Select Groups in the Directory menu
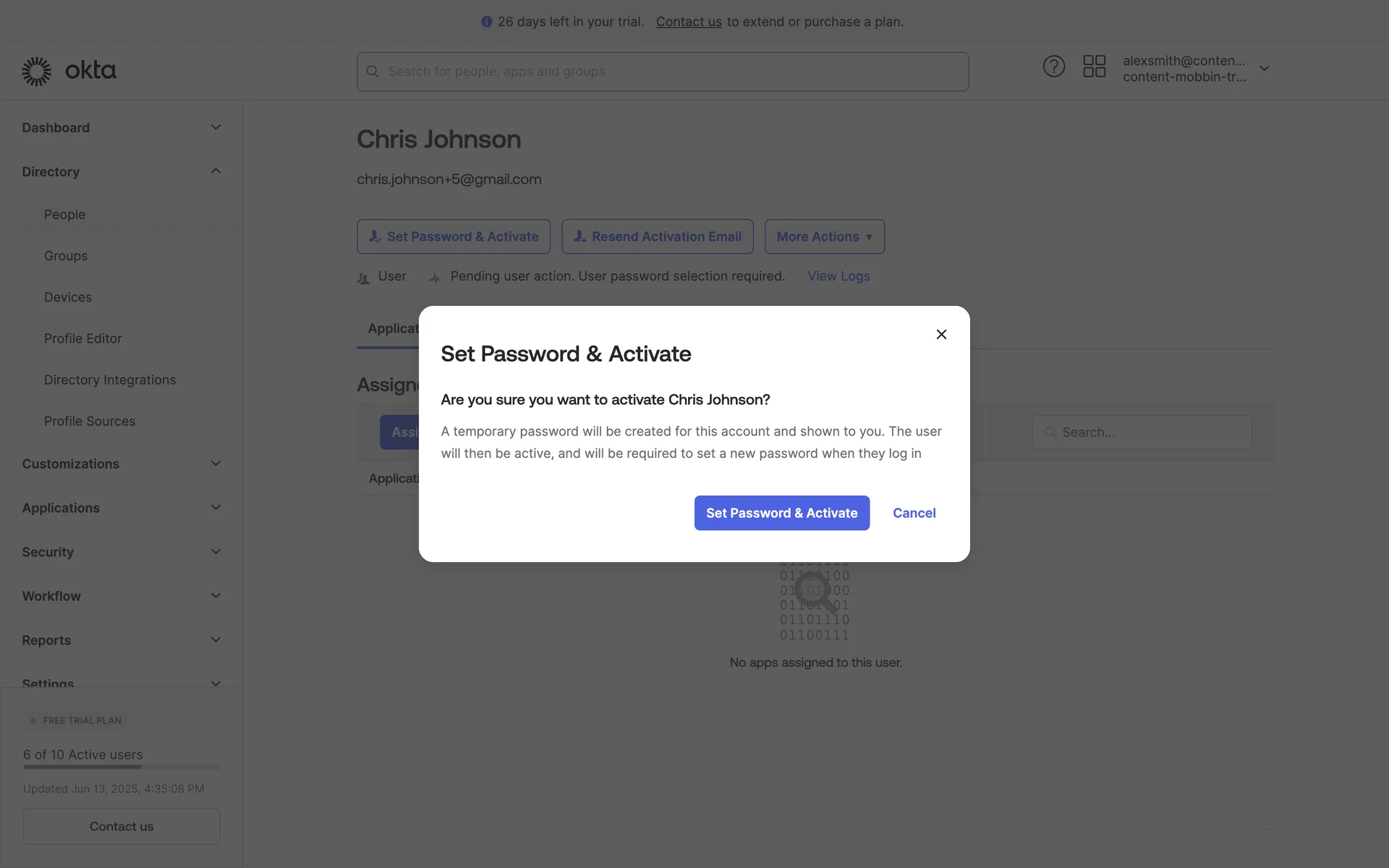Screen dimensions: 1389x868 (66, 256)
